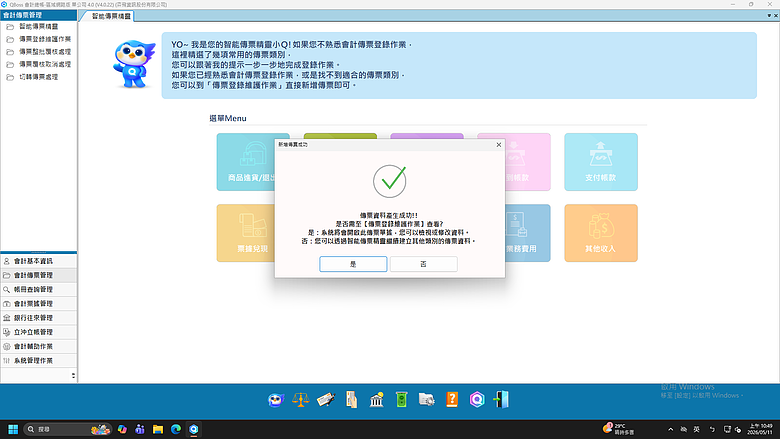Click the tab list dropdown arrow at the top right
Screen dimensions: 780x439
[769, 16]
